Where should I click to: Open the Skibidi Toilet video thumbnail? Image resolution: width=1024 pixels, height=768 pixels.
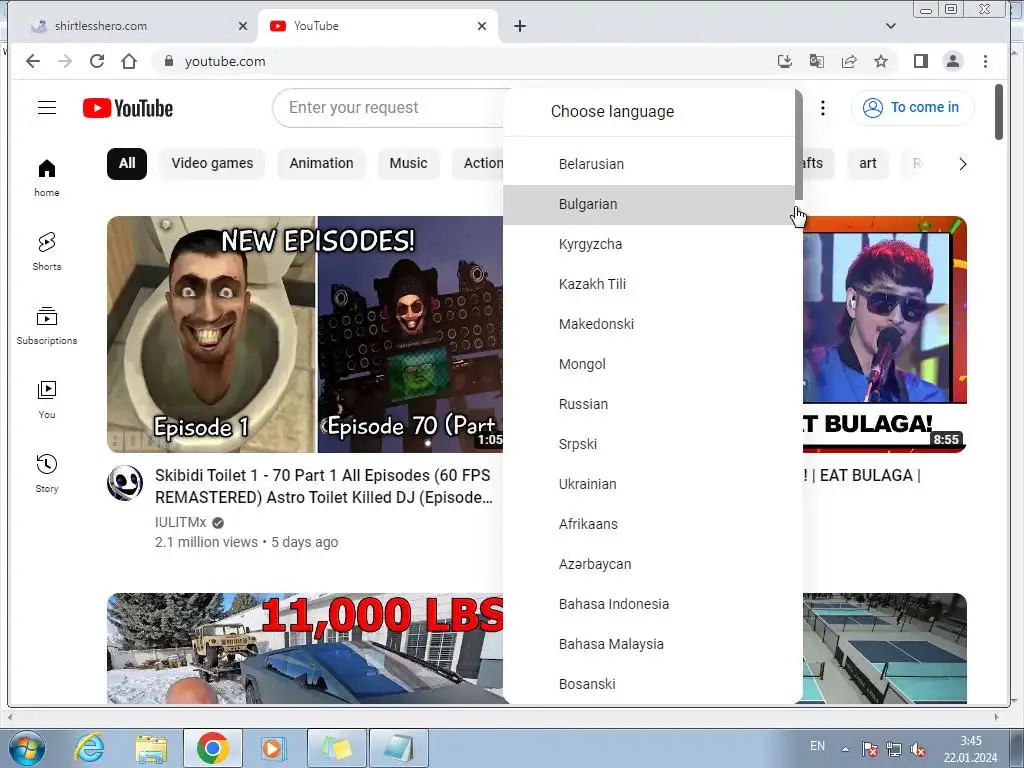point(305,334)
